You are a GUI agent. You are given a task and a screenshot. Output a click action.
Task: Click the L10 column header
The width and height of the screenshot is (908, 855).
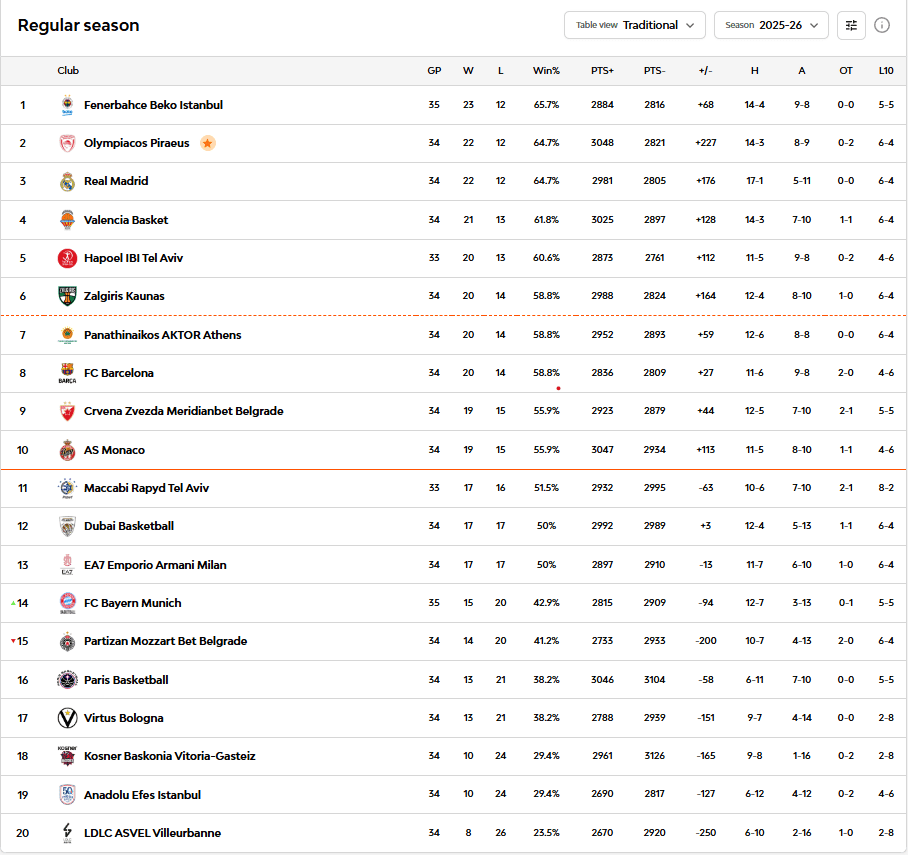coord(886,71)
